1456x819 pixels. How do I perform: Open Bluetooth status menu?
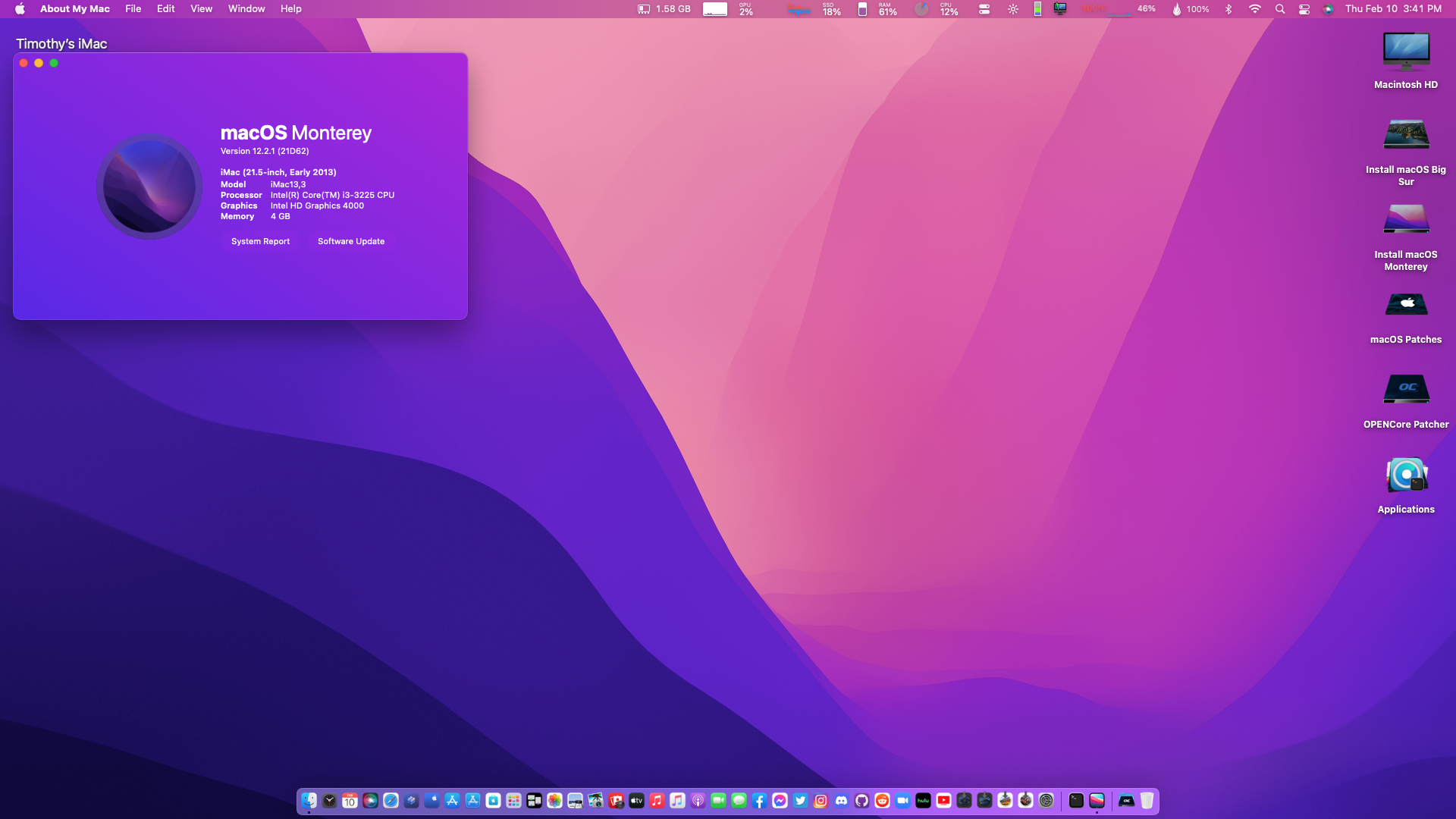1228,9
